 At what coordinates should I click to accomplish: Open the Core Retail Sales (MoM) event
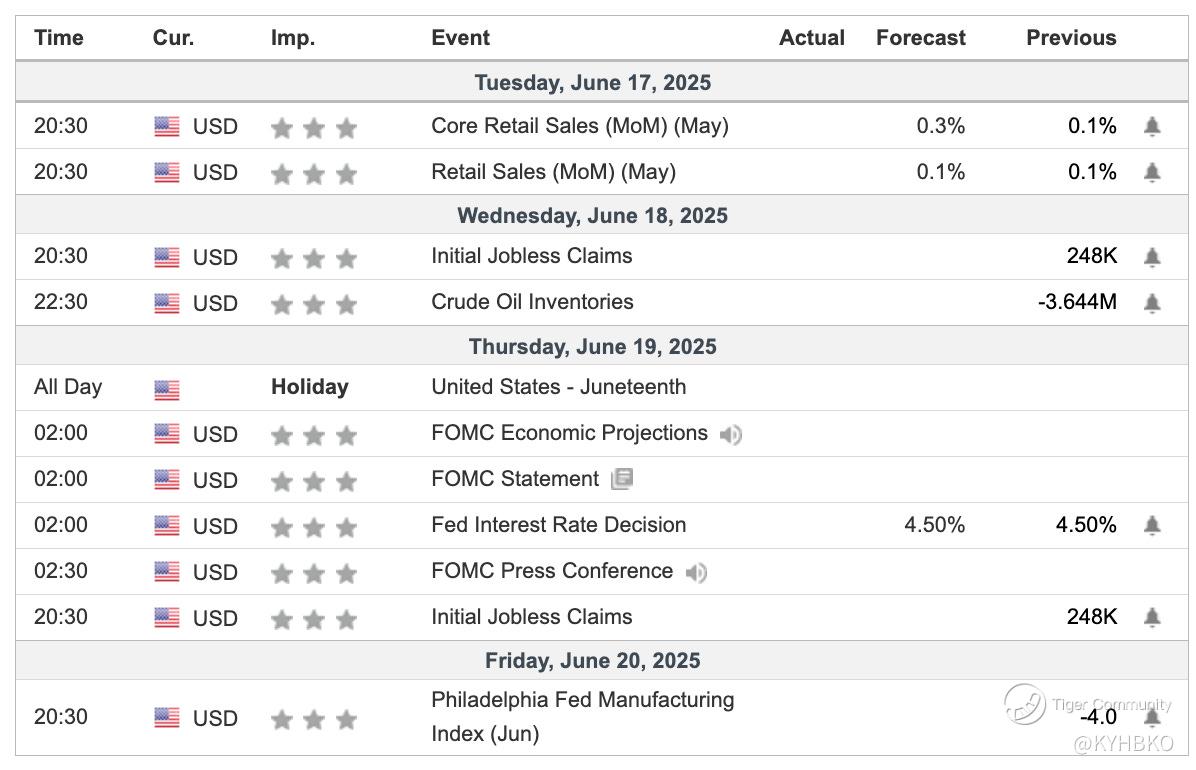(x=579, y=126)
